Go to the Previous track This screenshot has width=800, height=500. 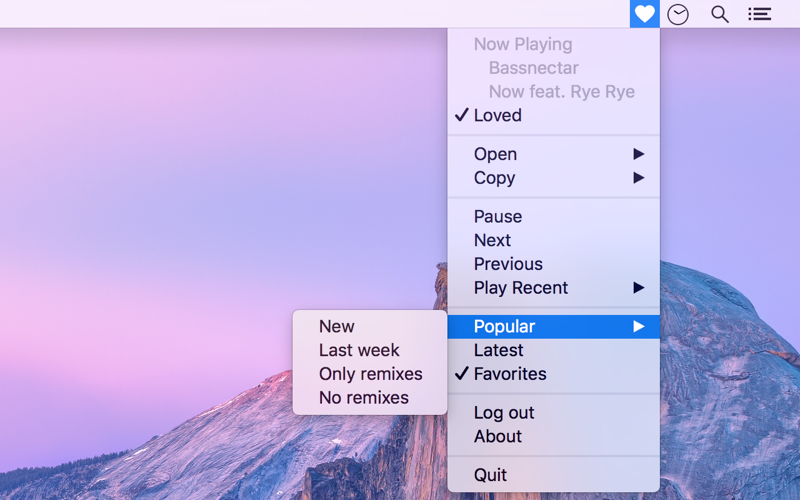[554, 264]
